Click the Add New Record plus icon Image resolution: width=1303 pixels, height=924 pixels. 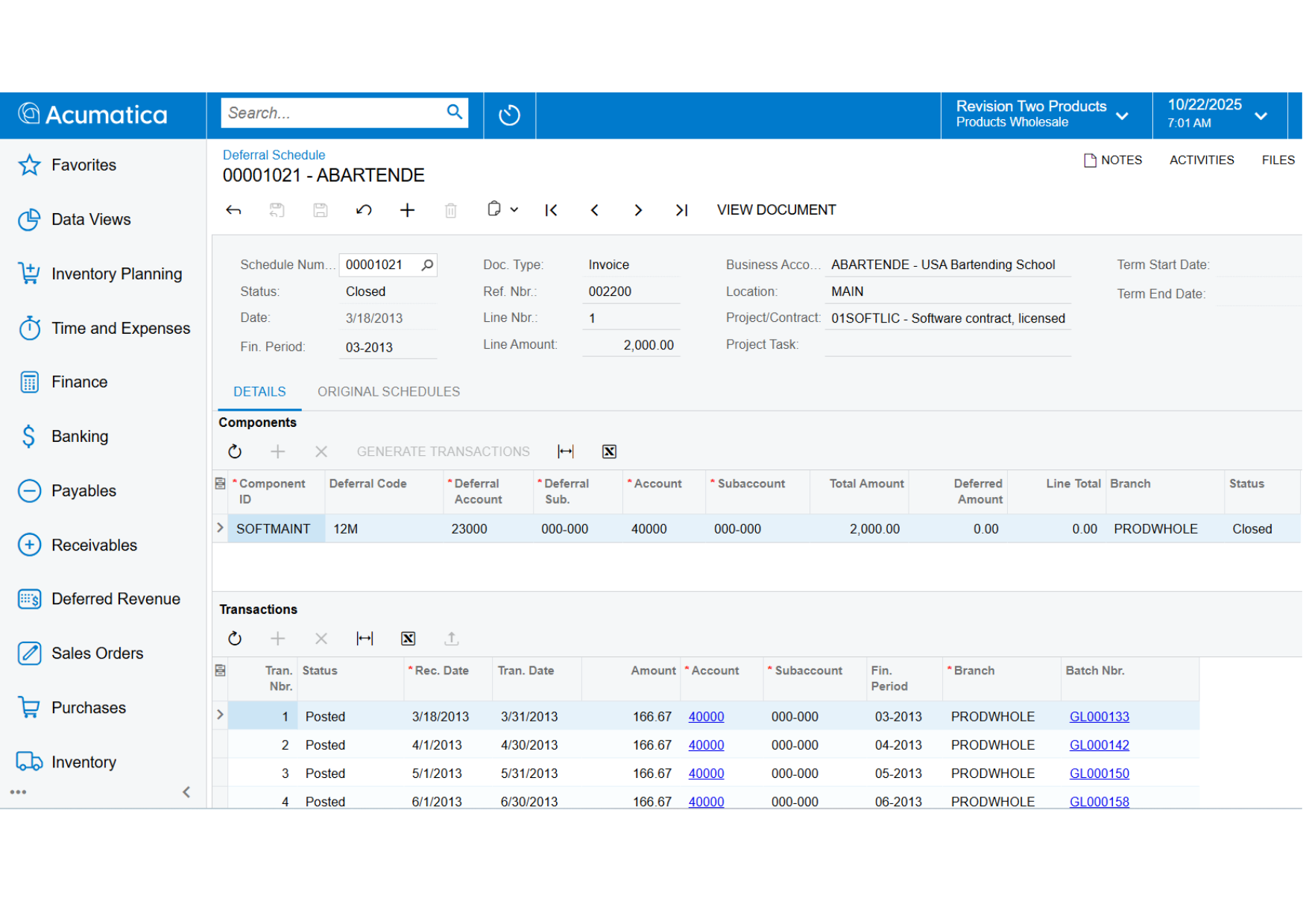(x=407, y=210)
